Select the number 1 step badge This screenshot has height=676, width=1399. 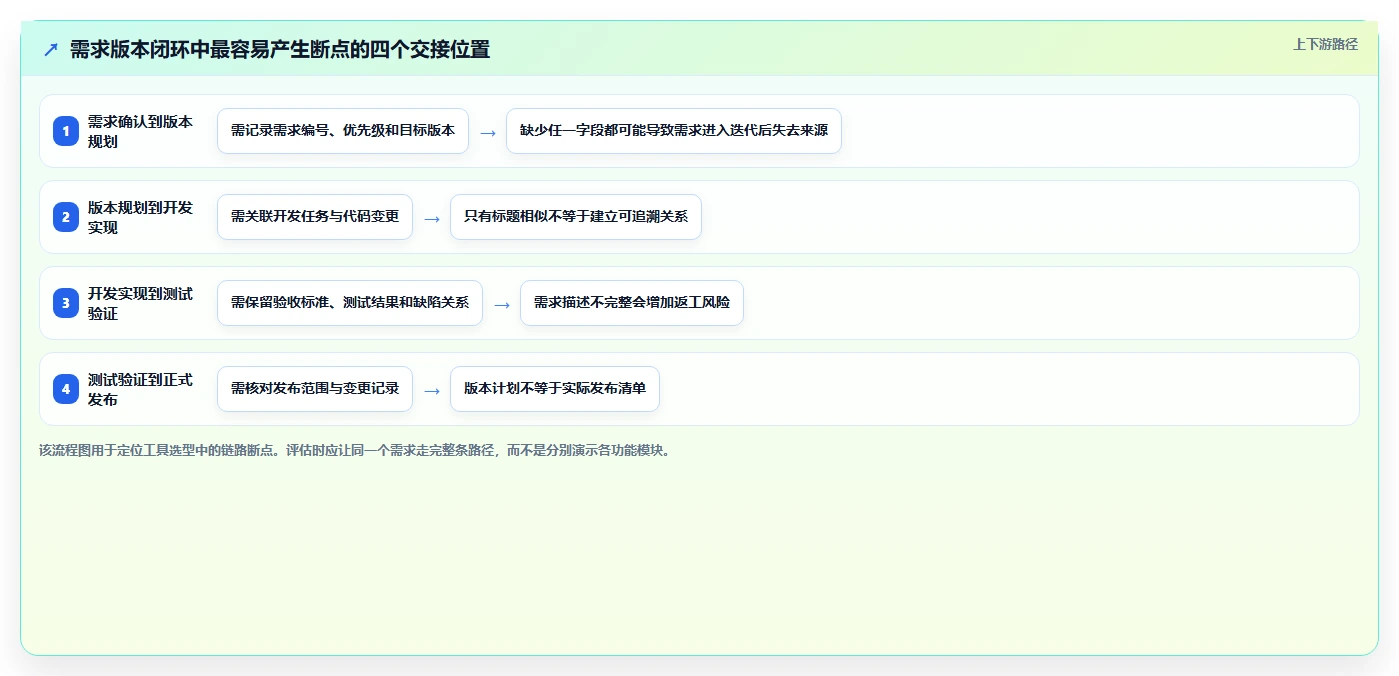pos(66,131)
